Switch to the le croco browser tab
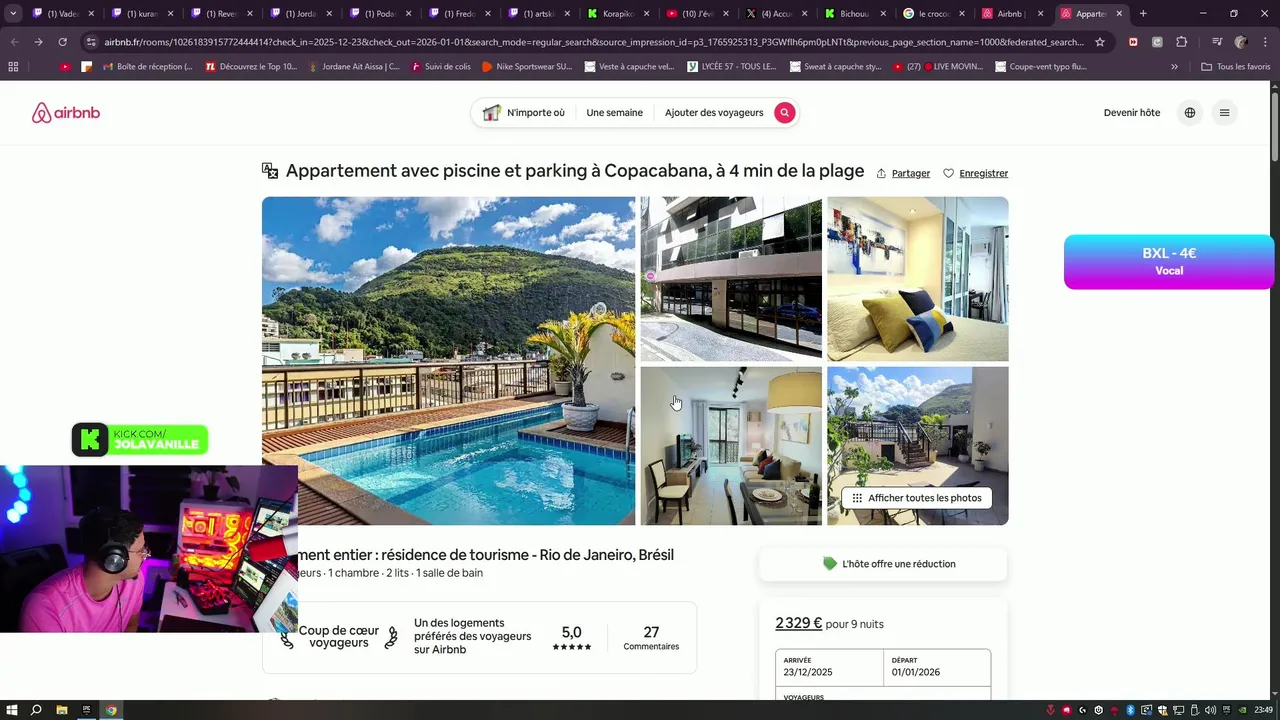Viewport: 1280px width, 720px height. (934, 14)
